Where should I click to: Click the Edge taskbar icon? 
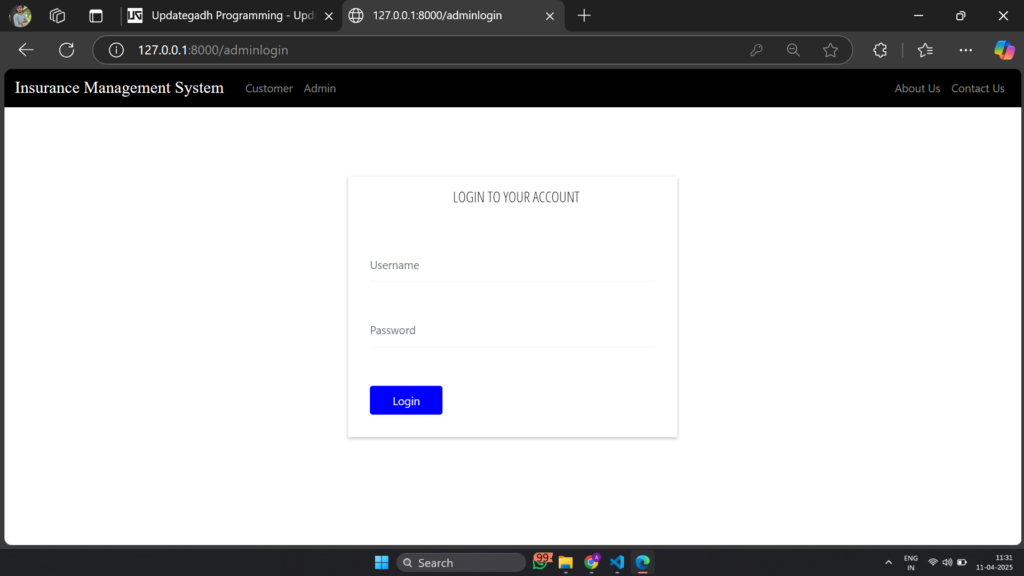pos(643,562)
